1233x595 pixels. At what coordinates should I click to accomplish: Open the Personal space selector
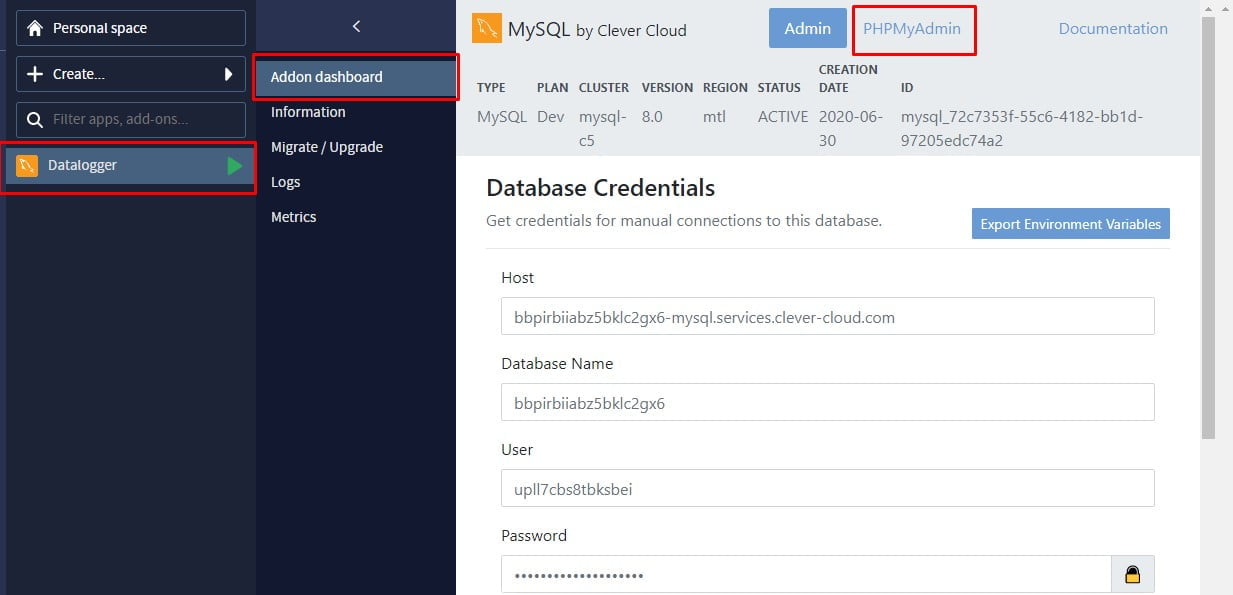point(131,29)
